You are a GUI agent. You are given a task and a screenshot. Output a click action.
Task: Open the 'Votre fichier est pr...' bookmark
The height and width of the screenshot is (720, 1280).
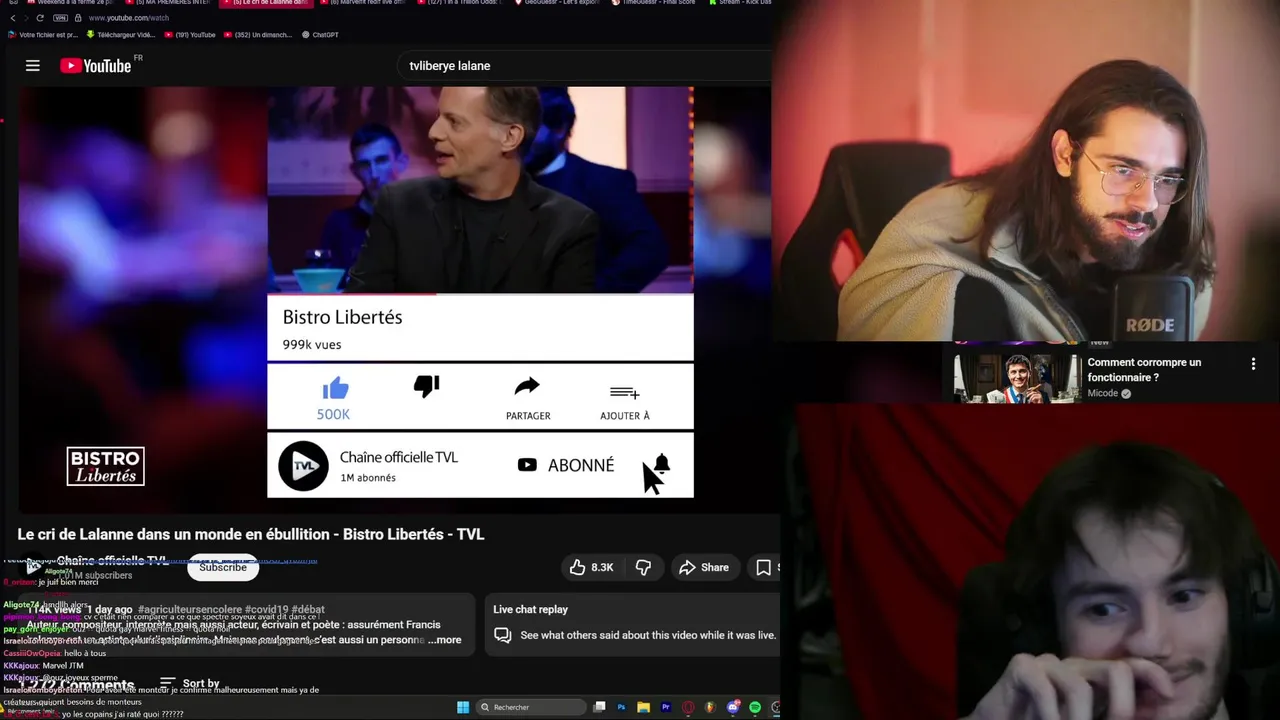[x=42, y=35]
